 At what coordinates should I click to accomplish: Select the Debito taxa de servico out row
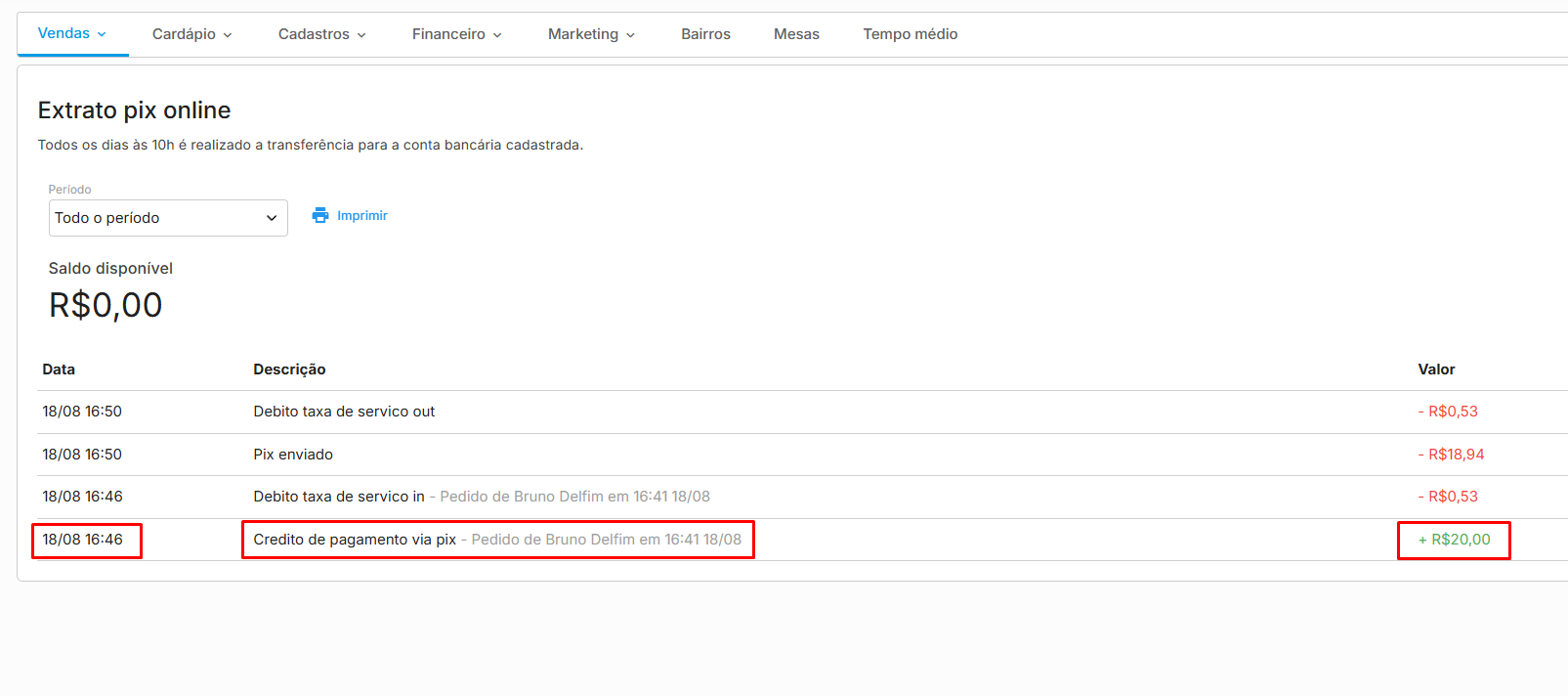(x=344, y=412)
